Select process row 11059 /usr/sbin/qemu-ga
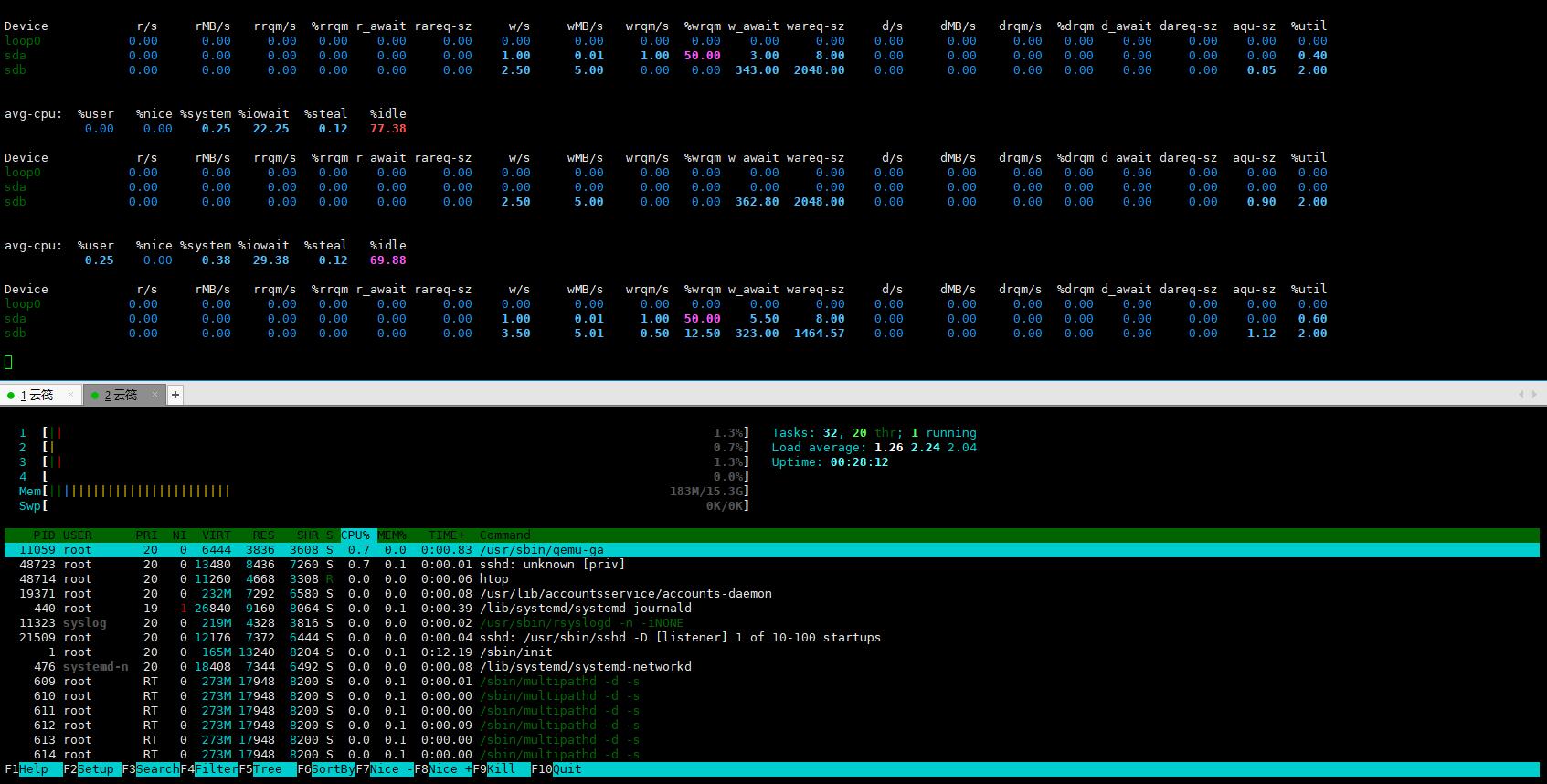1547x784 pixels. [772, 550]
